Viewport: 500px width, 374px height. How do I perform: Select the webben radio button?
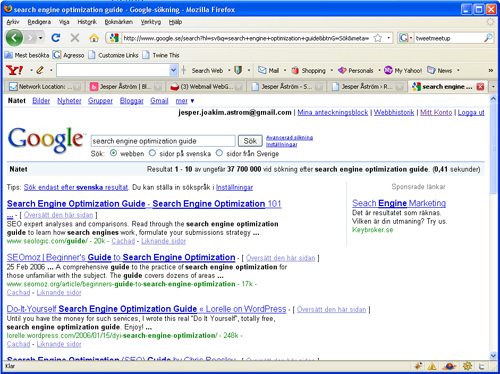coord(114,153)
